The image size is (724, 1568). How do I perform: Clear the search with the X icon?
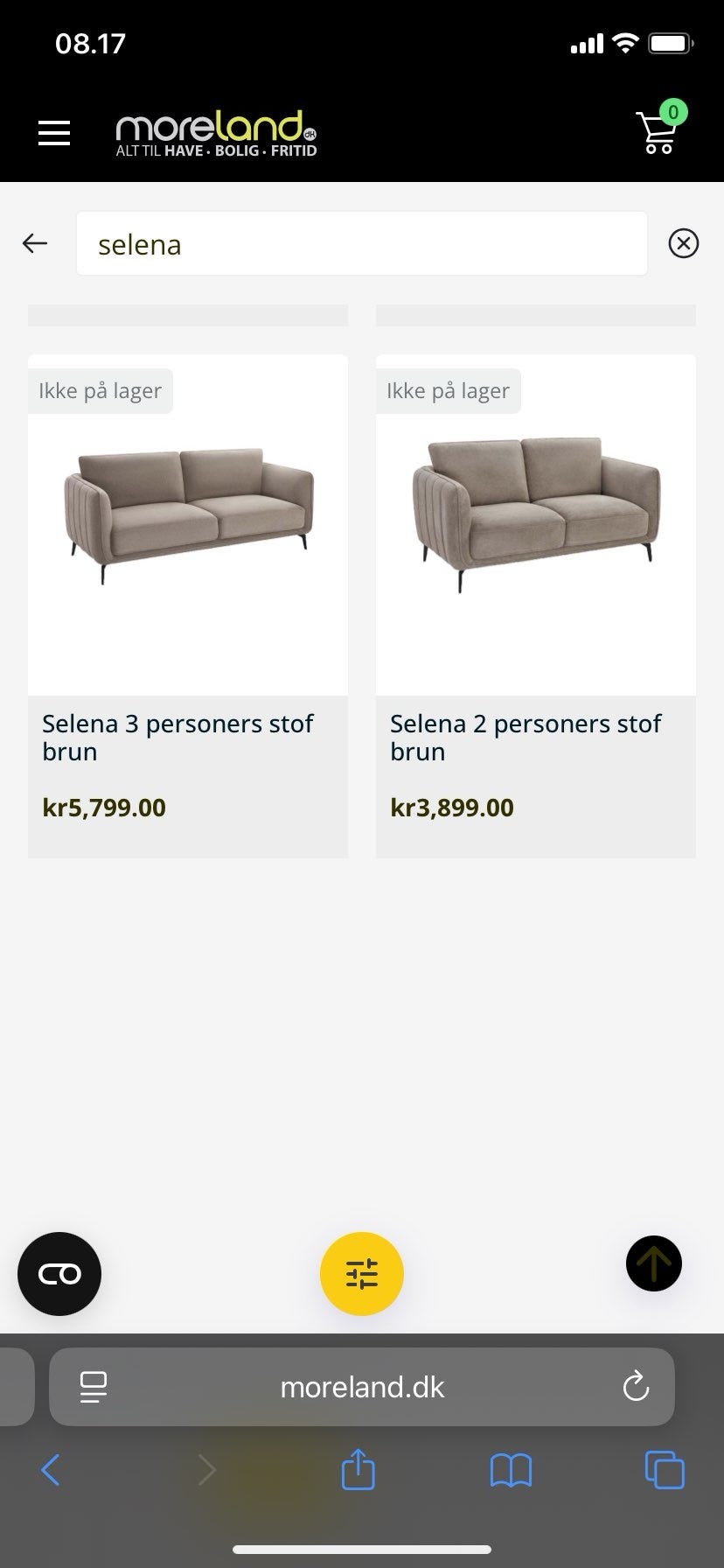coord(683,243)
